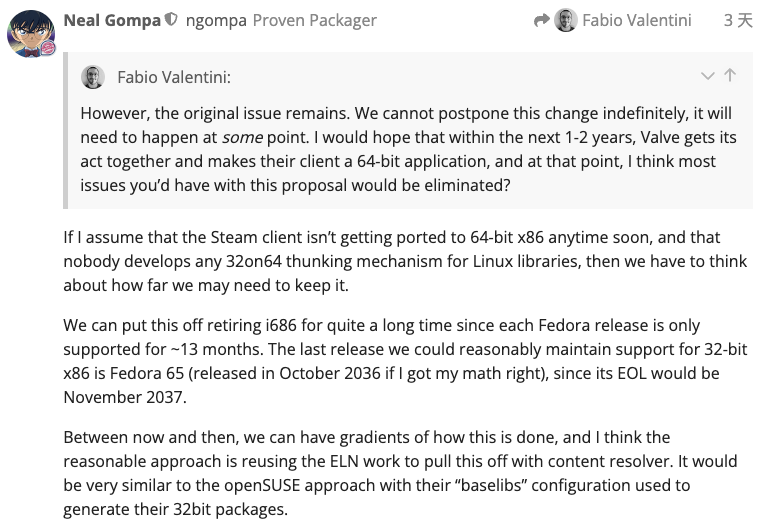
Task: Click the gray header bar of the quote block
Action: 450,76
